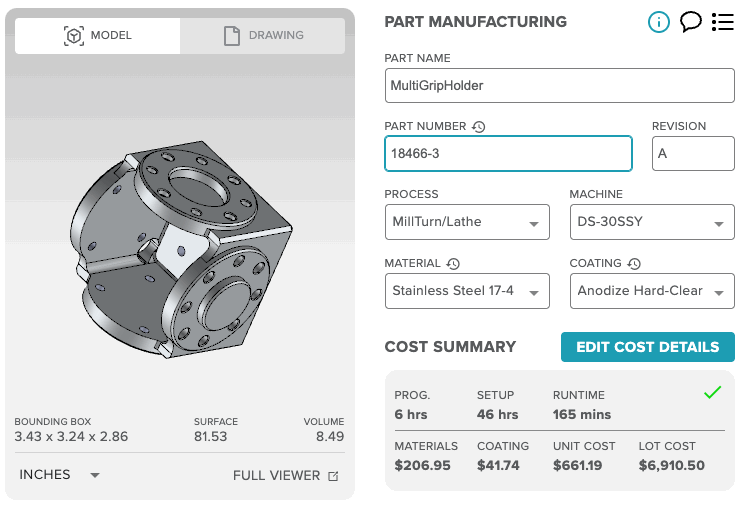This screenshot has height=510, width=752.
Task: Click the history icon beside Part Number
Action: 479,127
